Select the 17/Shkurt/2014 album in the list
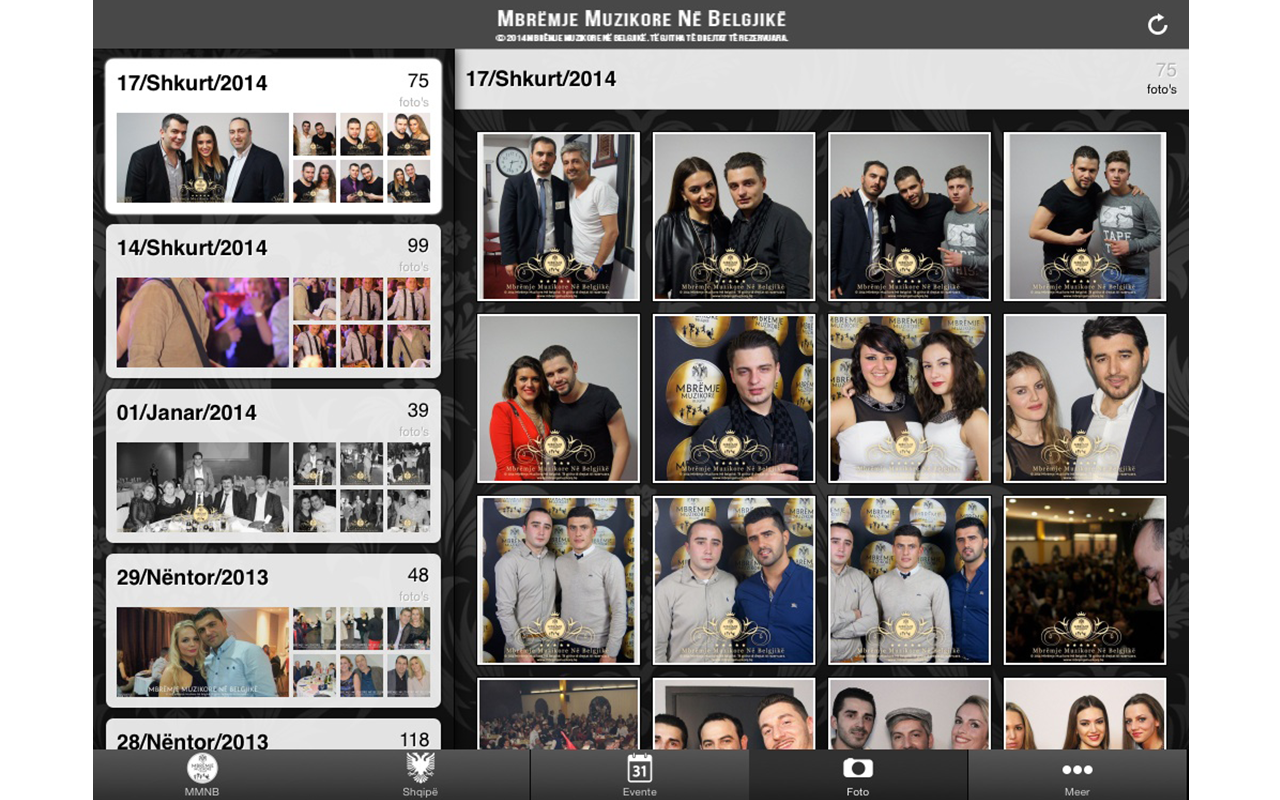This screenshot has height=800, width=1280. [x=273, y=136]
